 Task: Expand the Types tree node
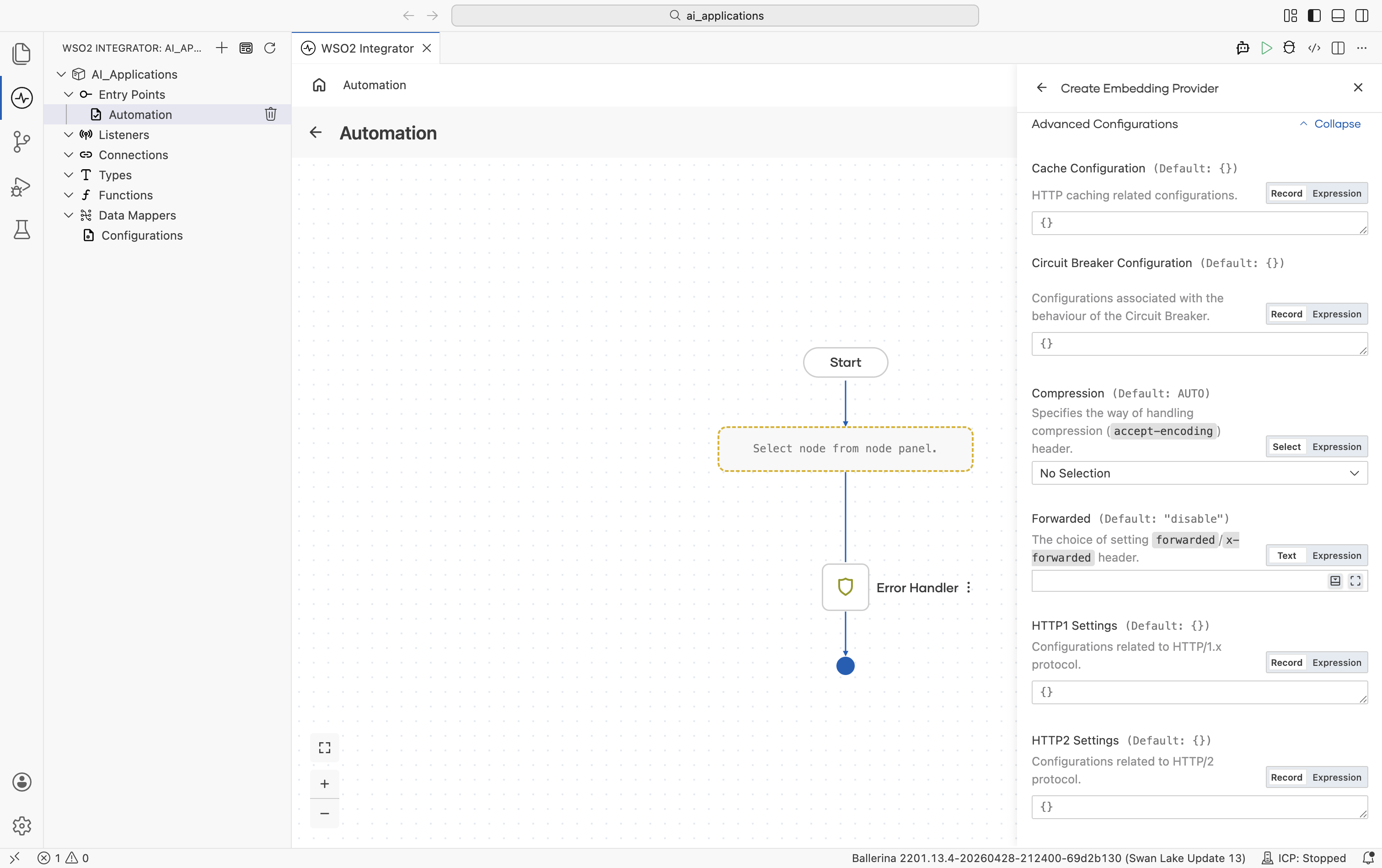(68, 175)
